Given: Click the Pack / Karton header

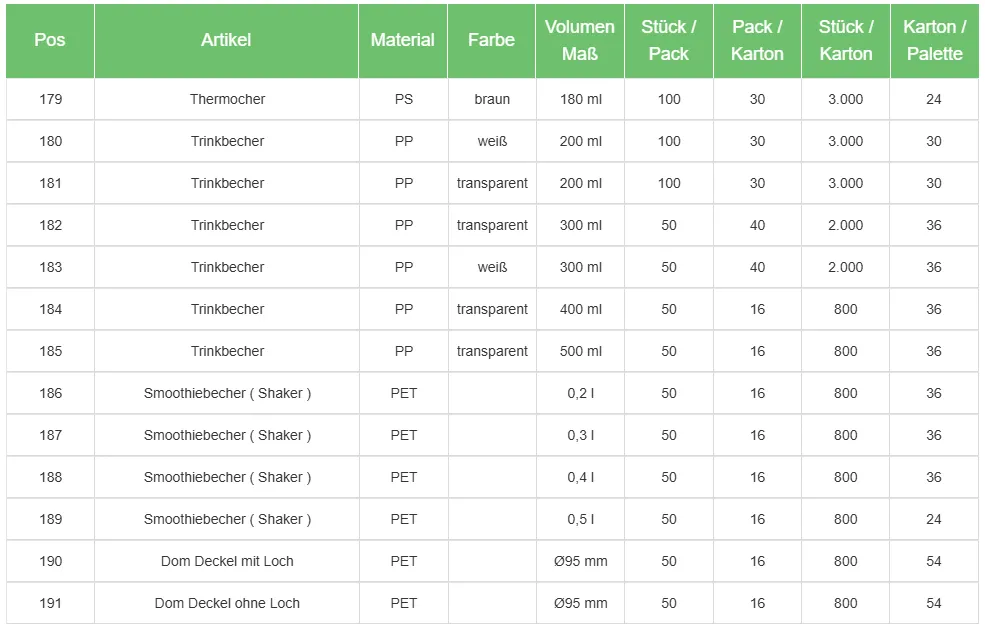Looking at the screenshot, I should 757,40.
